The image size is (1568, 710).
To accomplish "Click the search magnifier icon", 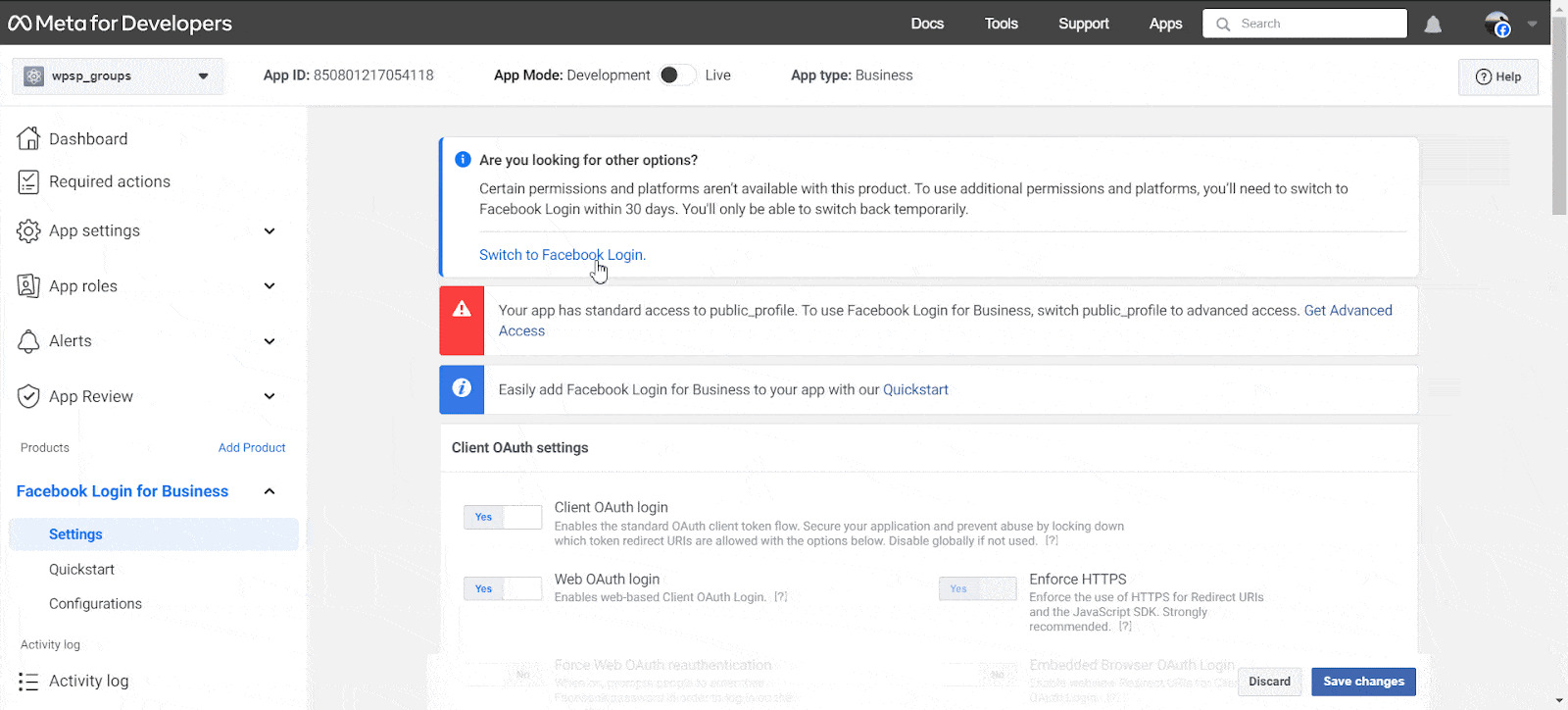I will click(1223, 25).
